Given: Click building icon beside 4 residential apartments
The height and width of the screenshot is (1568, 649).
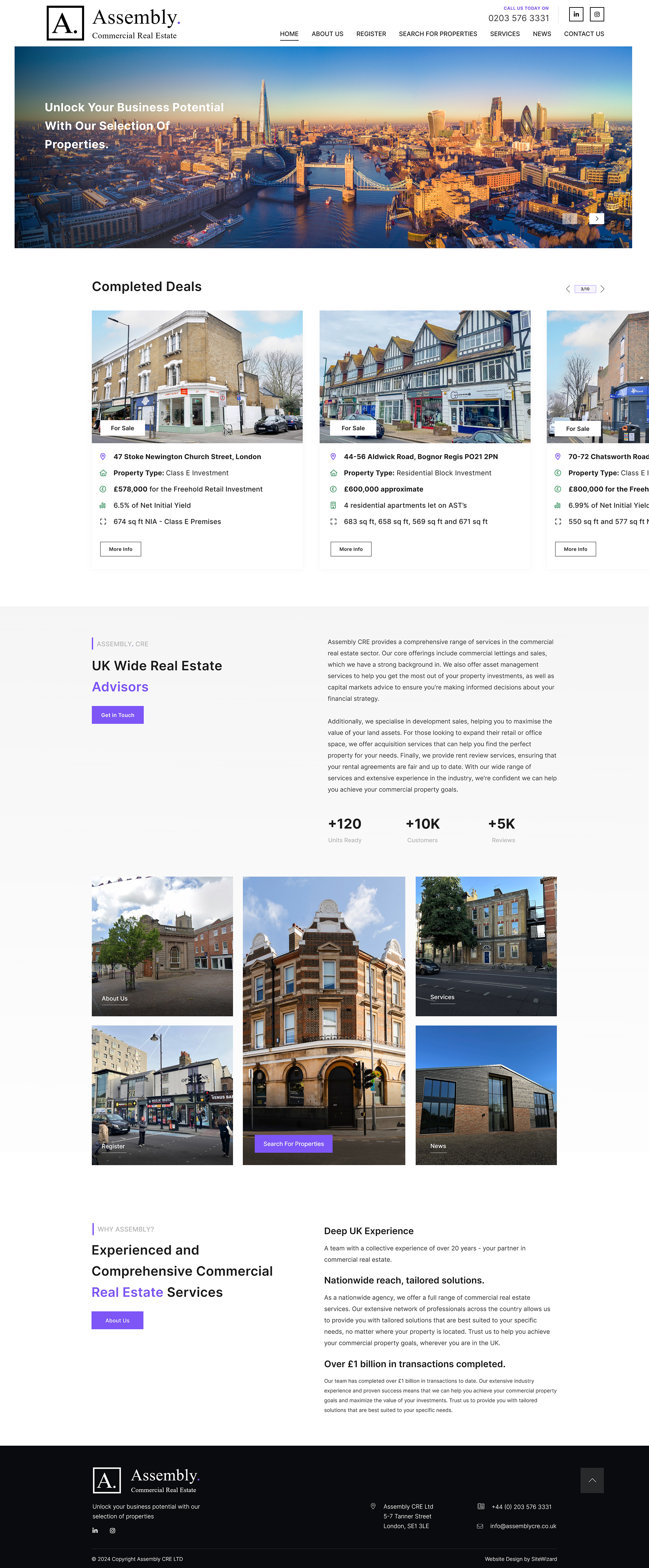Looking at the screenshot, I should (333, 505).
